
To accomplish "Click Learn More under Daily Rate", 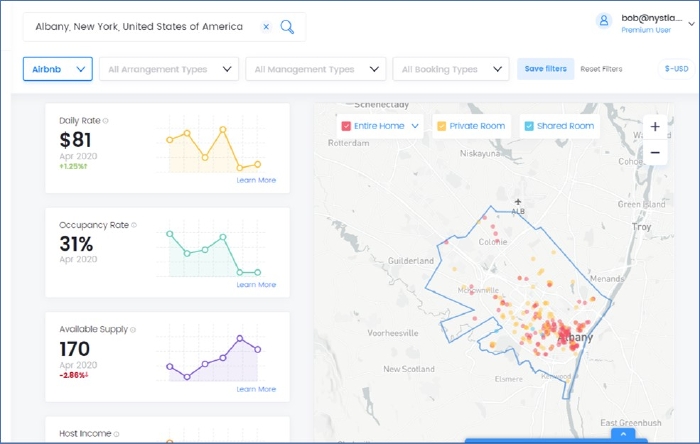I will point(256,180).
